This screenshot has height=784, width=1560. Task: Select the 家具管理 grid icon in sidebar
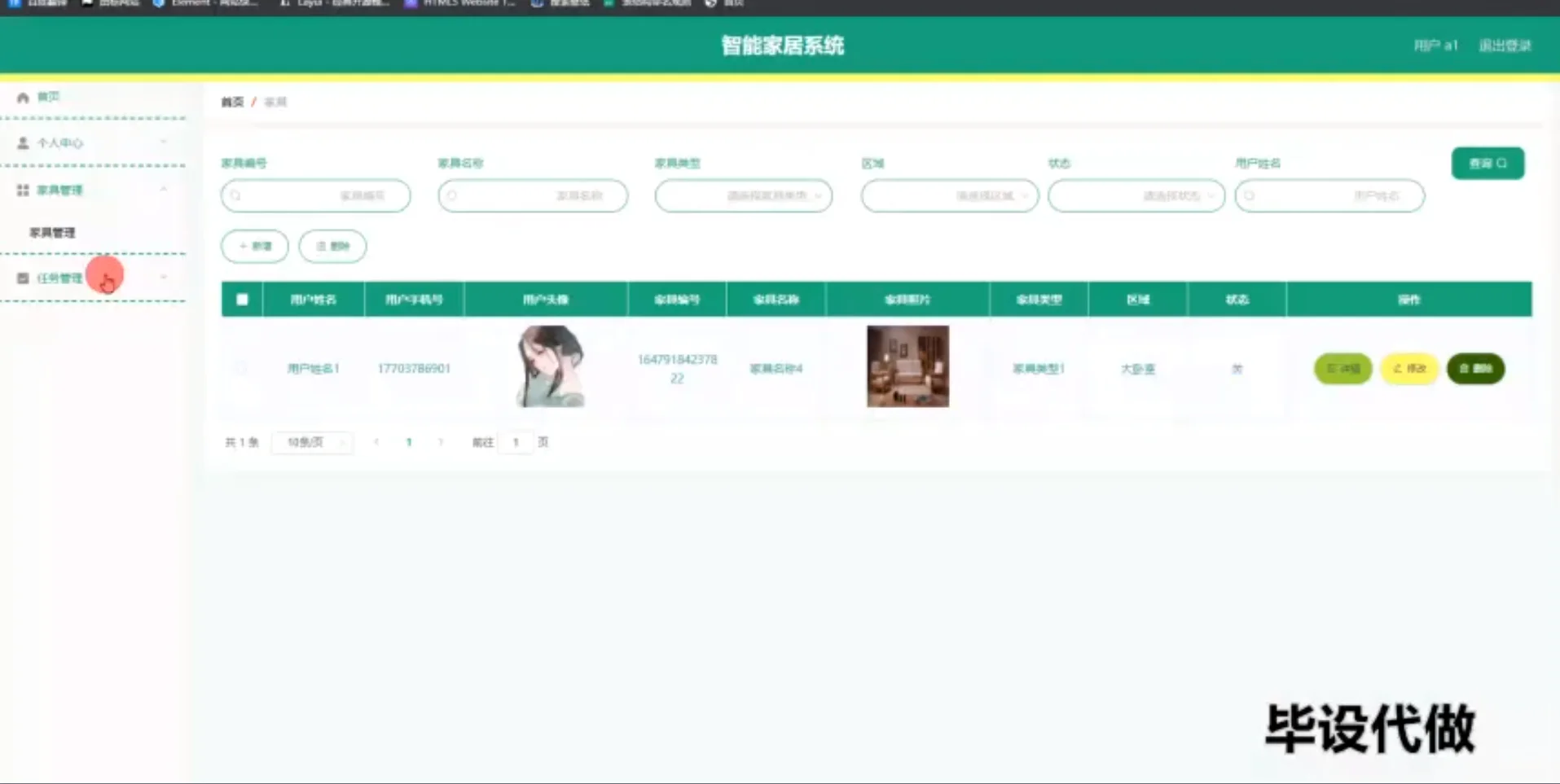[23, 190]
